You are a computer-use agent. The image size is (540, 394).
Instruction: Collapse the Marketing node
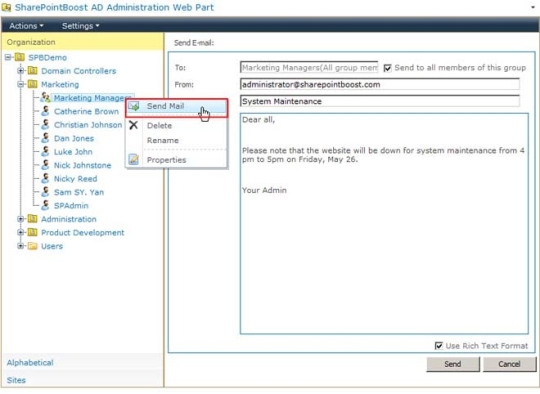coord(20,84)
